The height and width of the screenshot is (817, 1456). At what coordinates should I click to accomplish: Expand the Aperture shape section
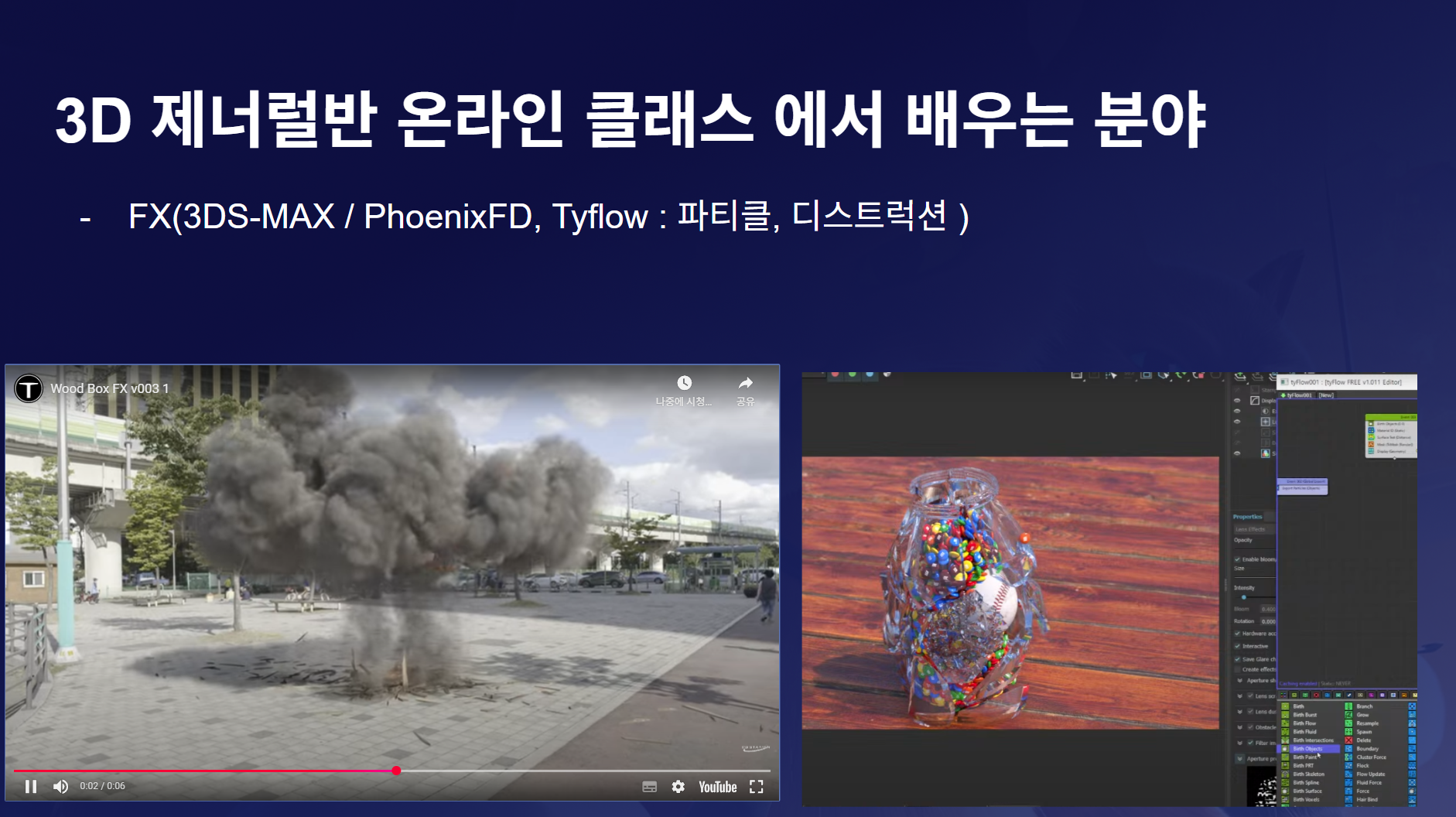point(1240,681)
